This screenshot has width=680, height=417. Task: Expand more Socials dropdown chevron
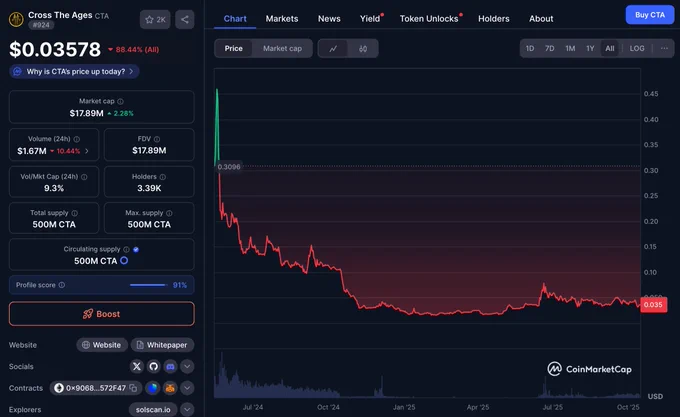click(x=187, y=367)
